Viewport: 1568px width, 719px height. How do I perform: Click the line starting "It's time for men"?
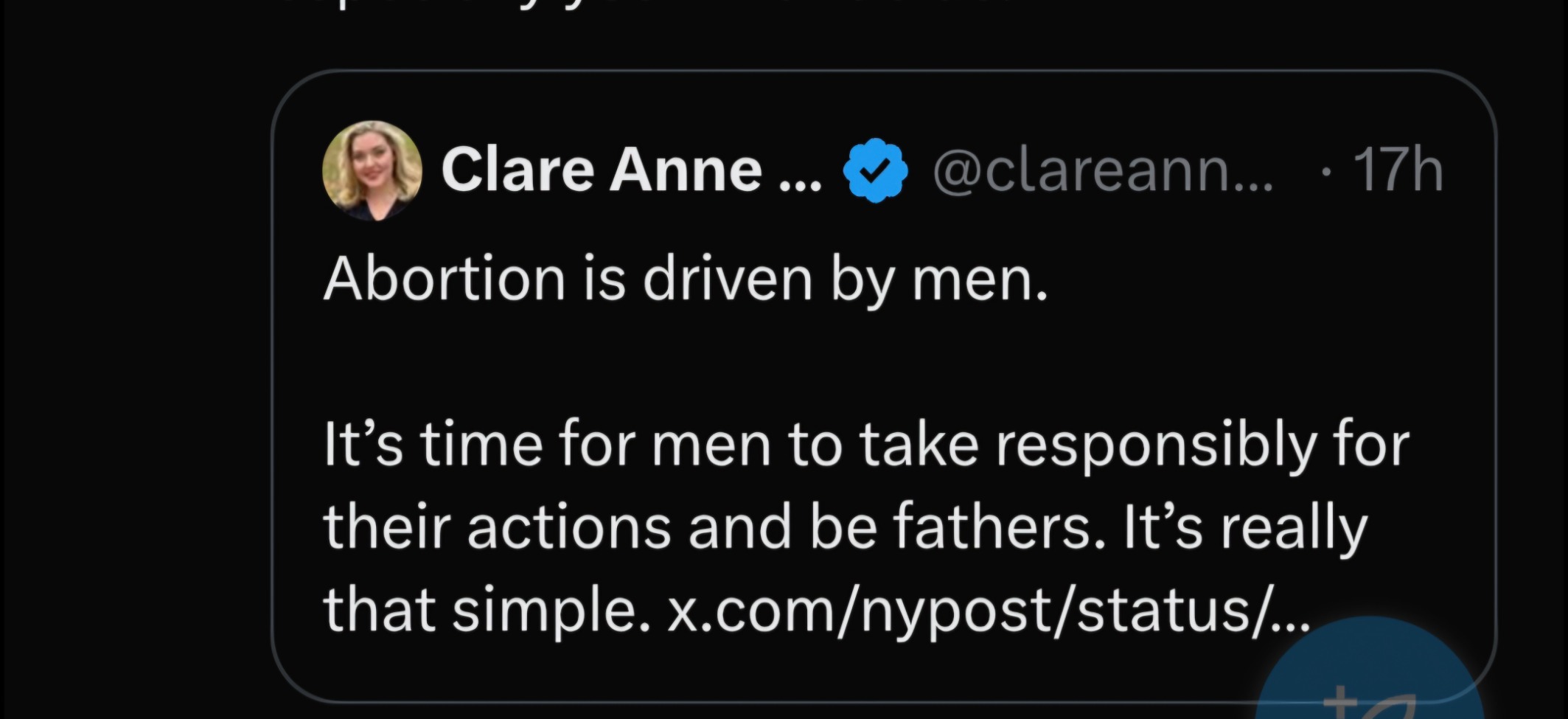866,445
